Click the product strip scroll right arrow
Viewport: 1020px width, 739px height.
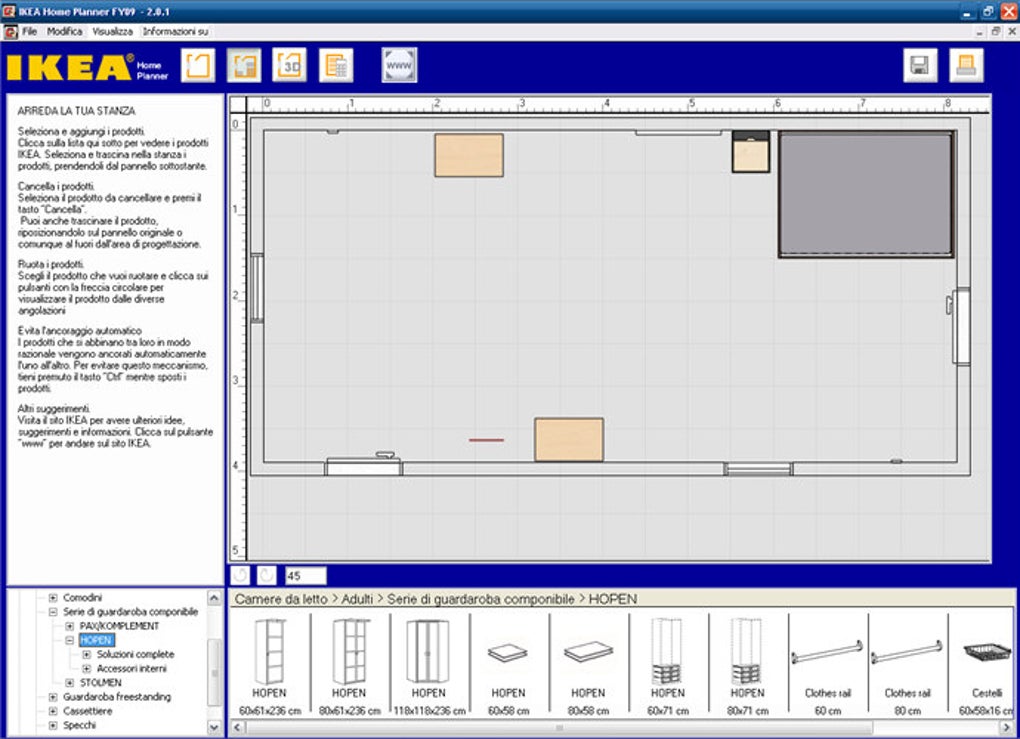tap(1007, 727)
